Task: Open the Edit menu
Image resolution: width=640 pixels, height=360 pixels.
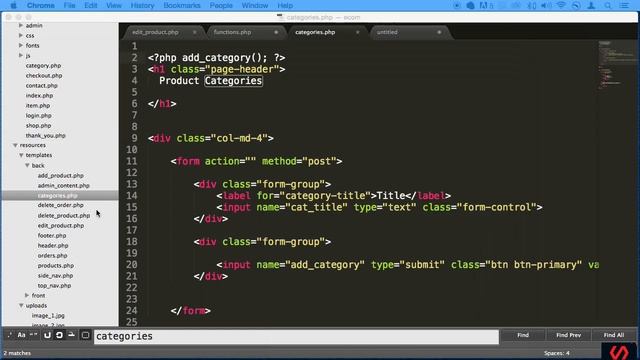Action: tap(91, 5)
